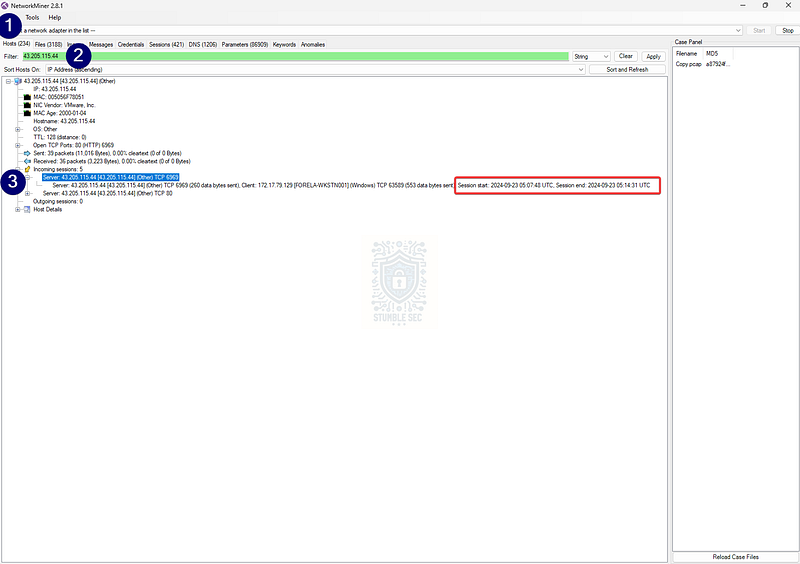Select the Outgoing sessions: 0 row

pyautogui.click(x=58, y=201)
